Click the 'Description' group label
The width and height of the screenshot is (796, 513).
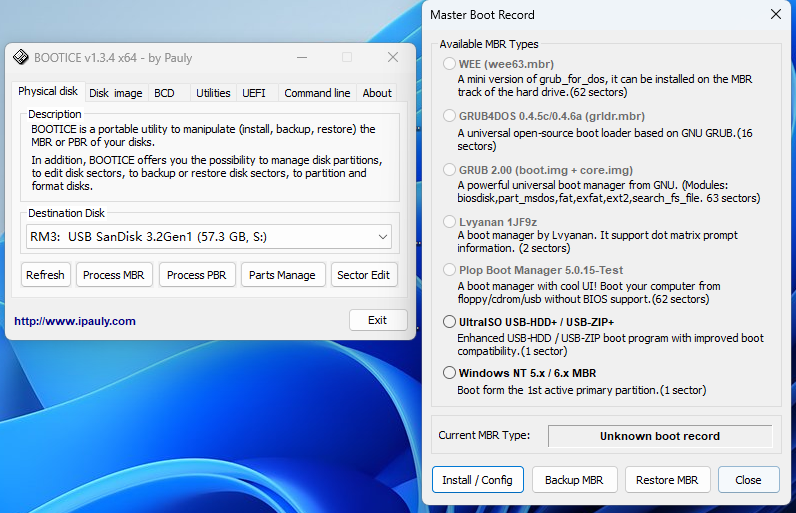(55, 114)
